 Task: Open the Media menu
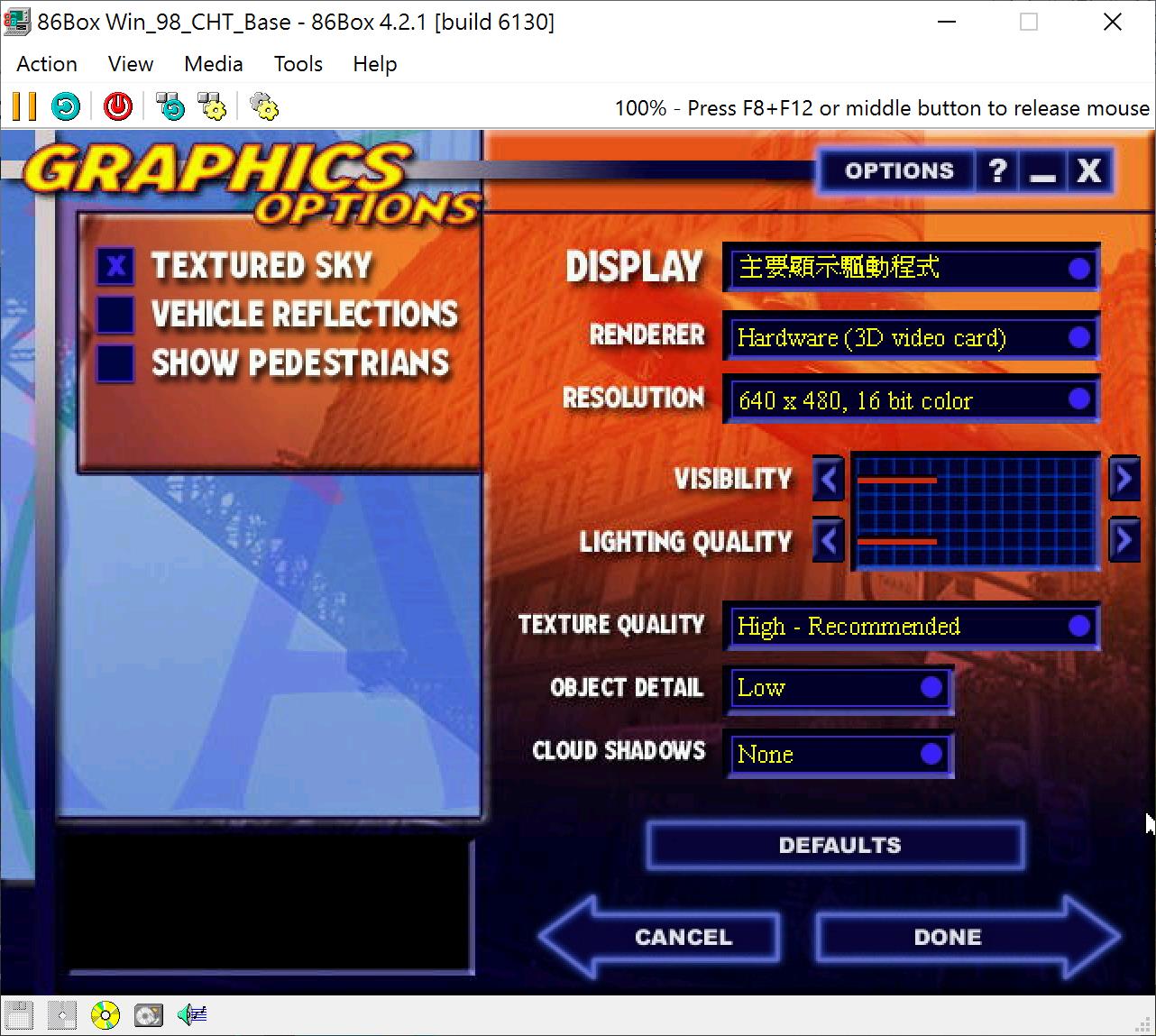click(x=214, y=64)
